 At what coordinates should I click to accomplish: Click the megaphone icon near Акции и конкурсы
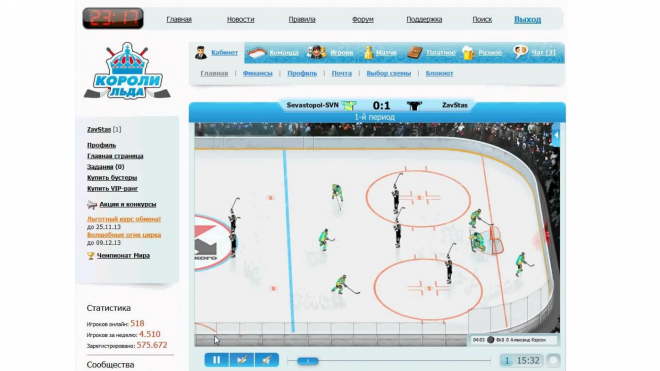pos(92,205)
